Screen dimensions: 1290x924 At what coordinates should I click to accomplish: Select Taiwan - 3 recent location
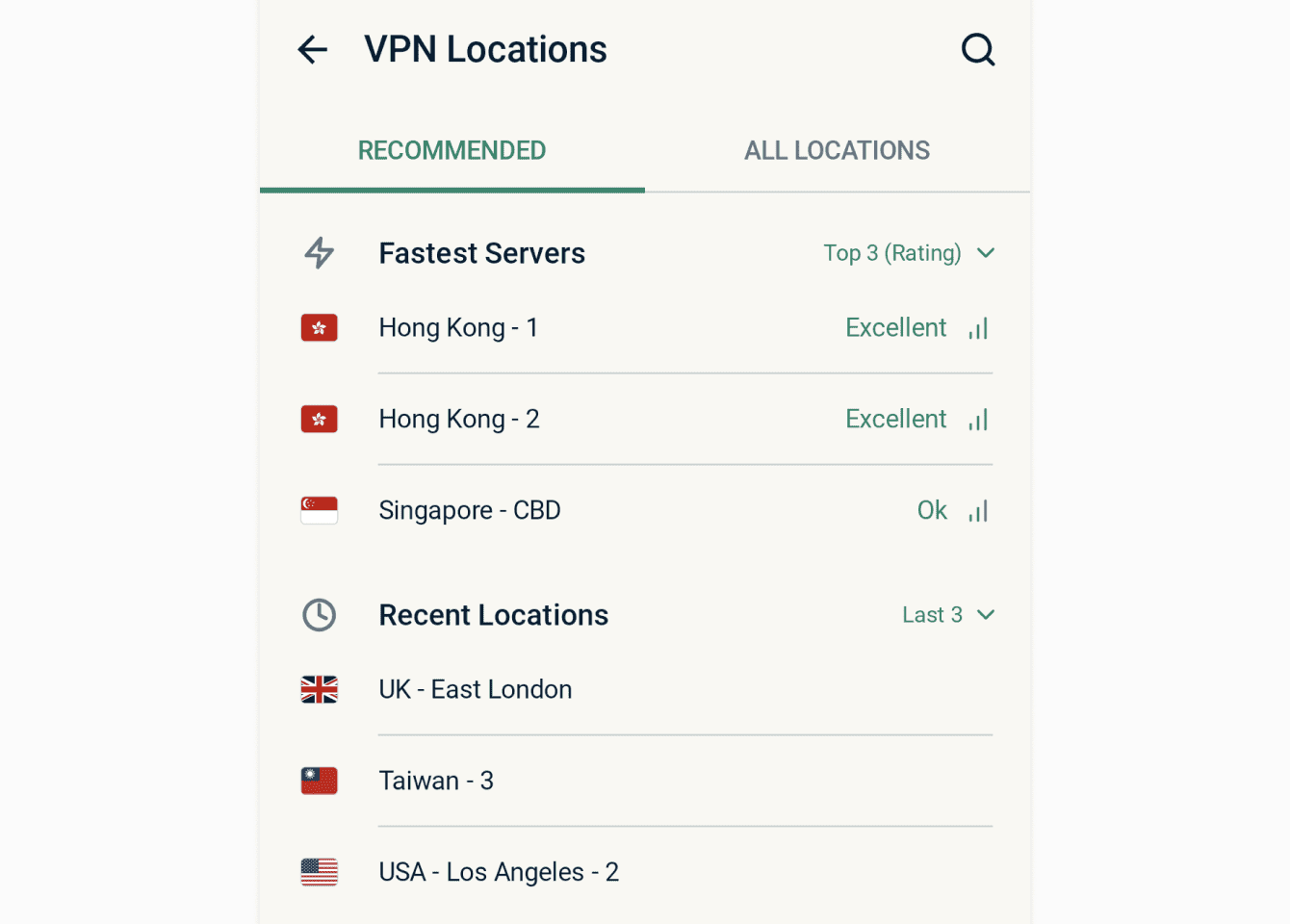tap(436, 781)
